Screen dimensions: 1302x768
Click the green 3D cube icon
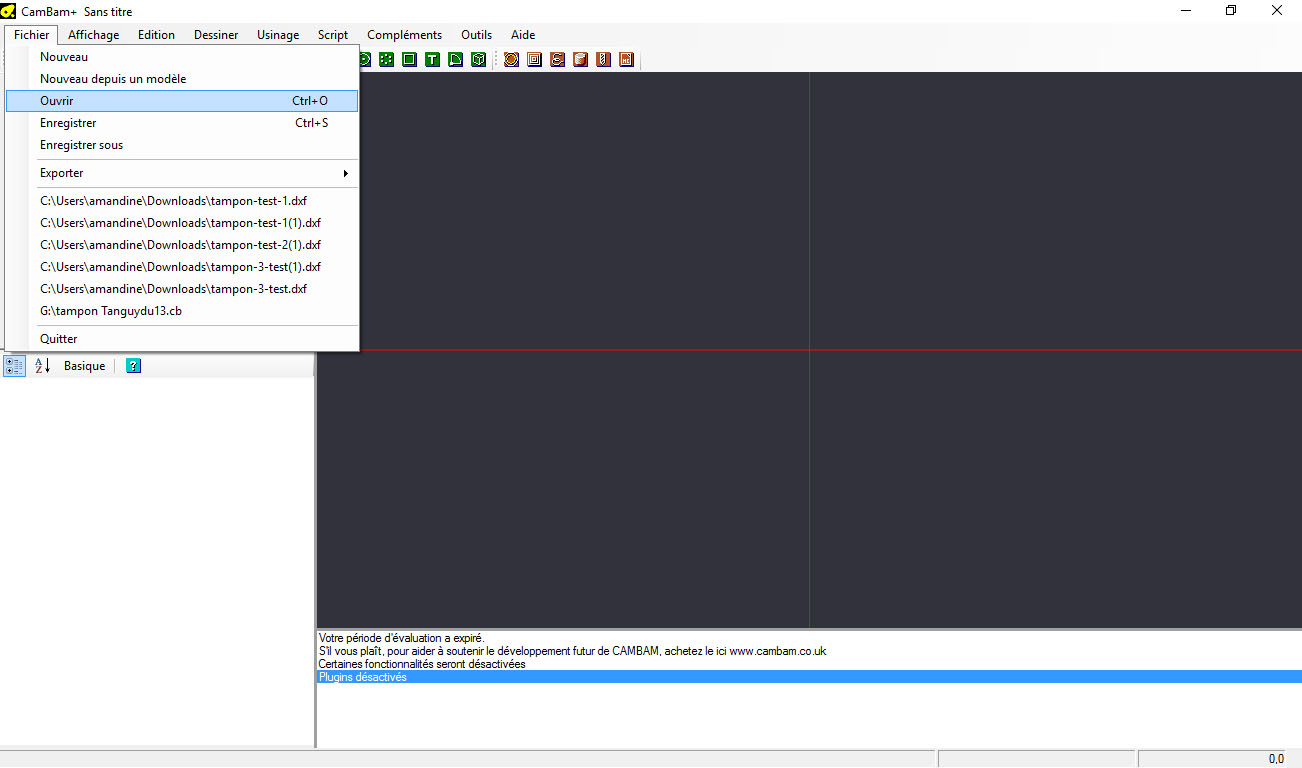click(x=479, y=60)
